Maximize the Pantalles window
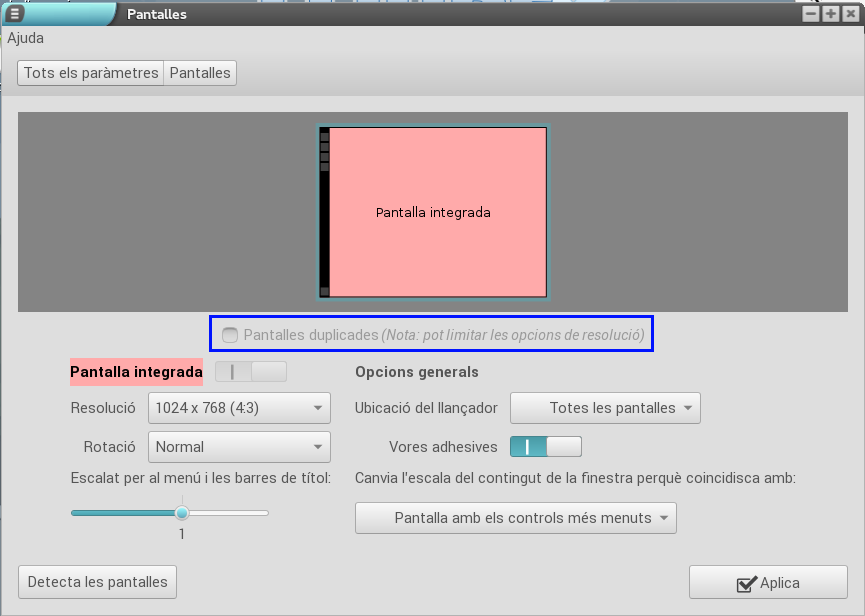 (831, 14)
